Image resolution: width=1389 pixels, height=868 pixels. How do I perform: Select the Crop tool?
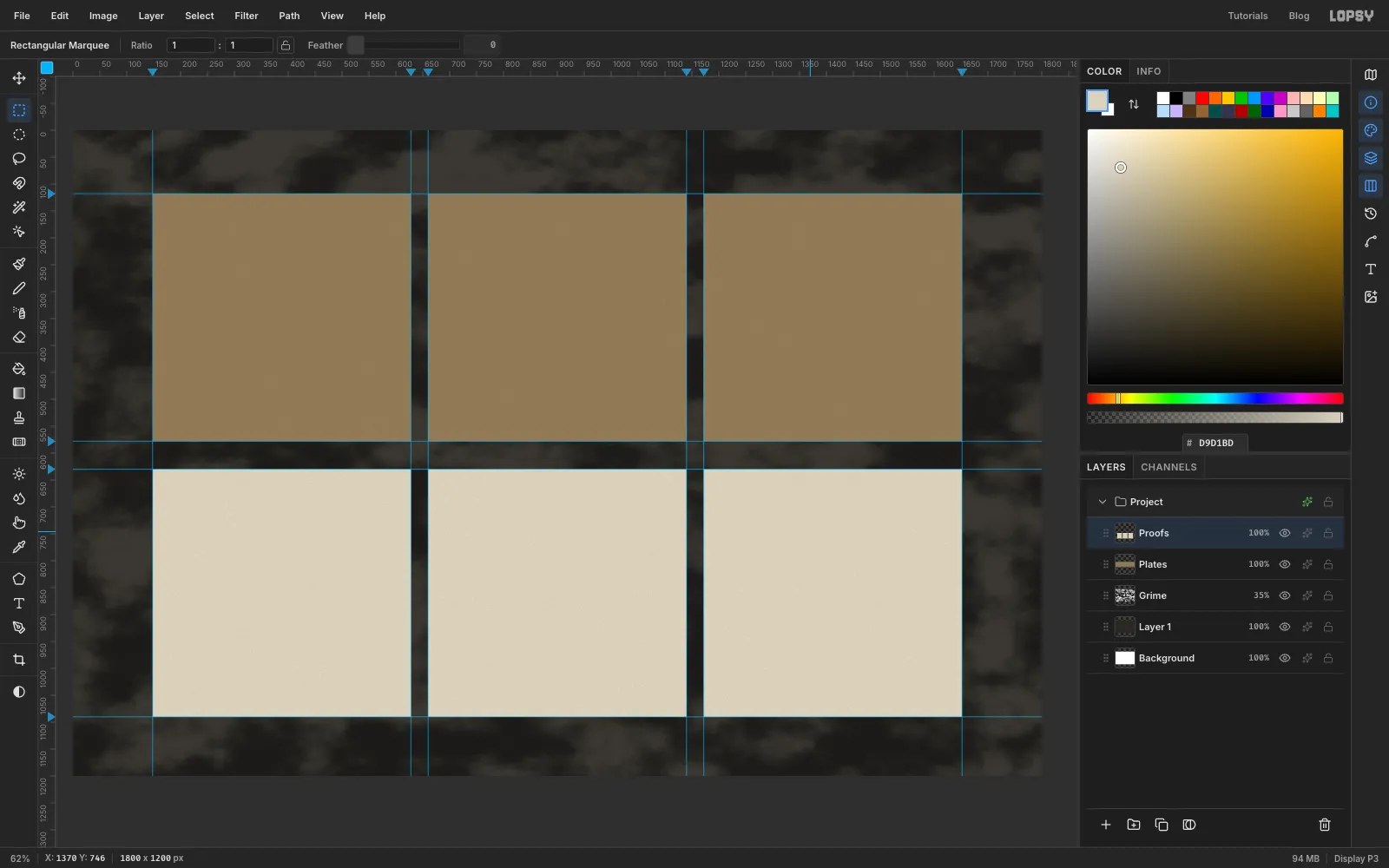click(x=19, y=660)
